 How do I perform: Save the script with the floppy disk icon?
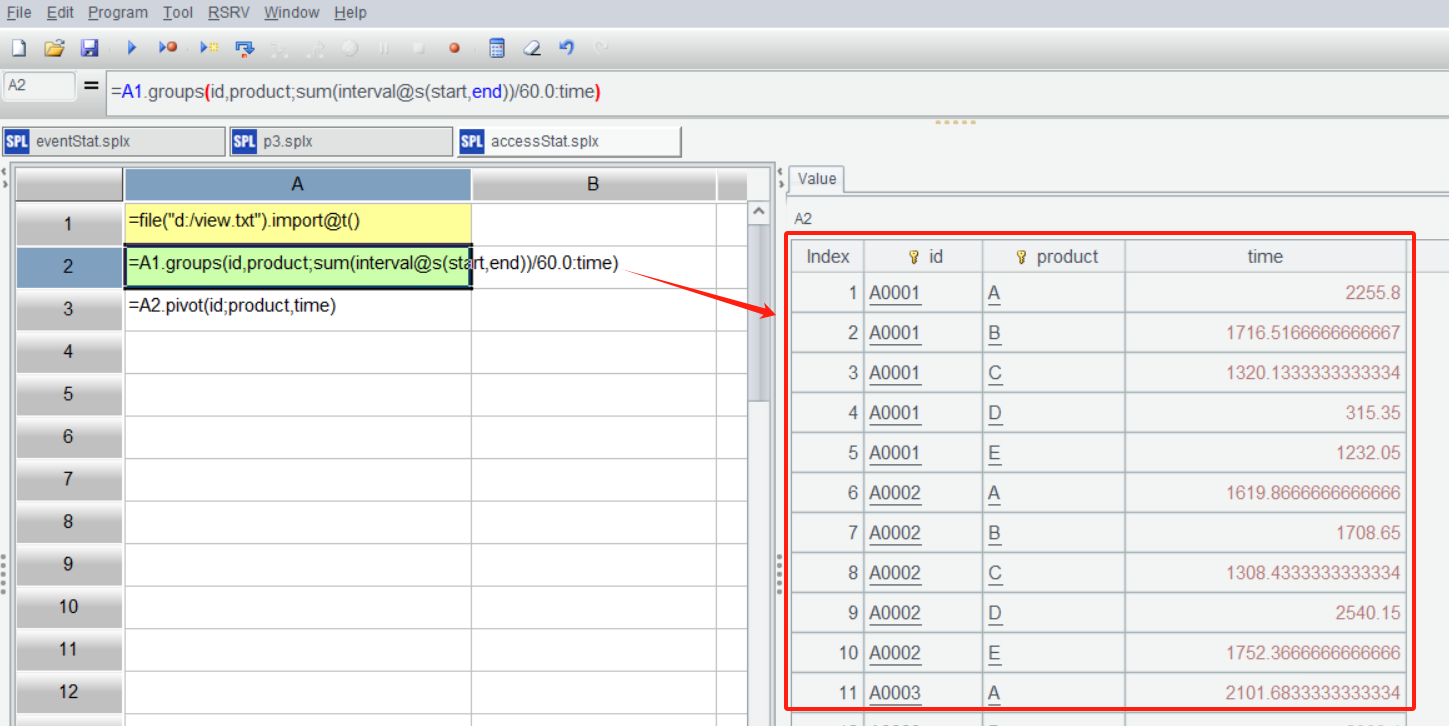pyautogui.click(x=89, y=48)
